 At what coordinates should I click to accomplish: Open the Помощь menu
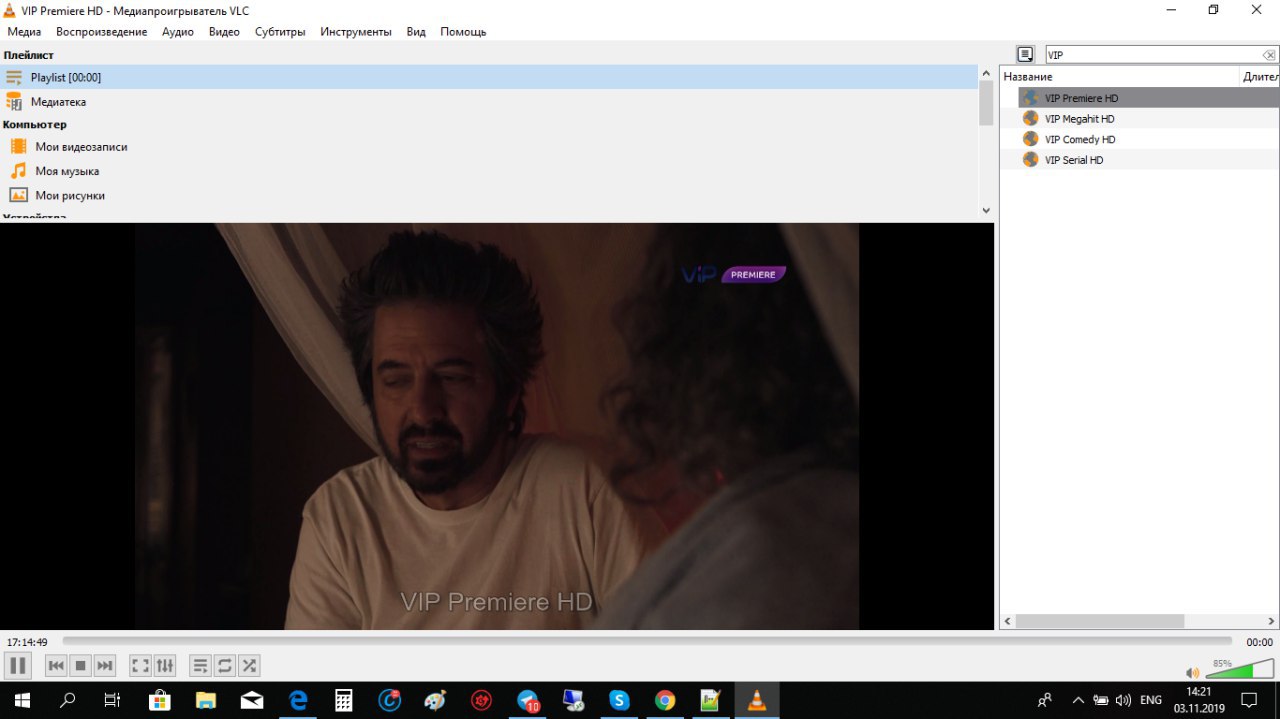tap(463, 32)
